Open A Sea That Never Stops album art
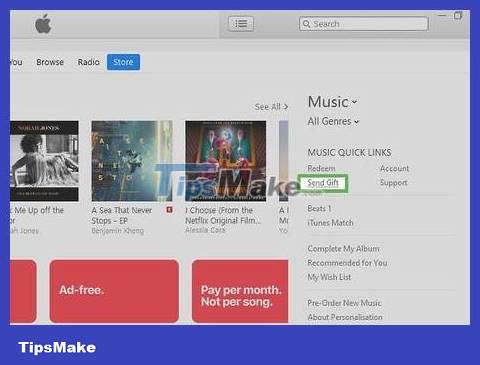This screenshot has height=365, width=480. click(132, 161)
